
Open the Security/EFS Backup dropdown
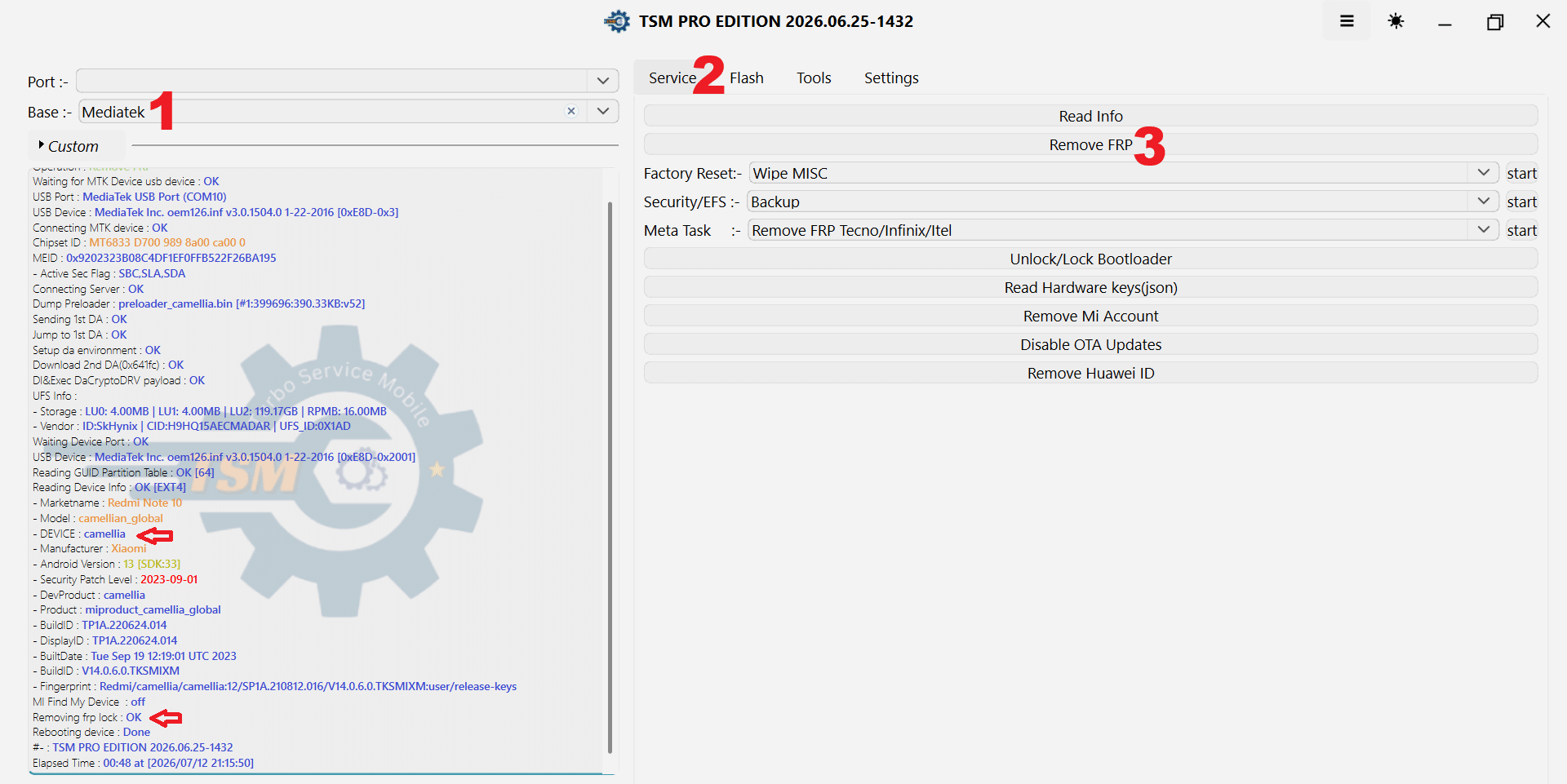[1123, 202]
